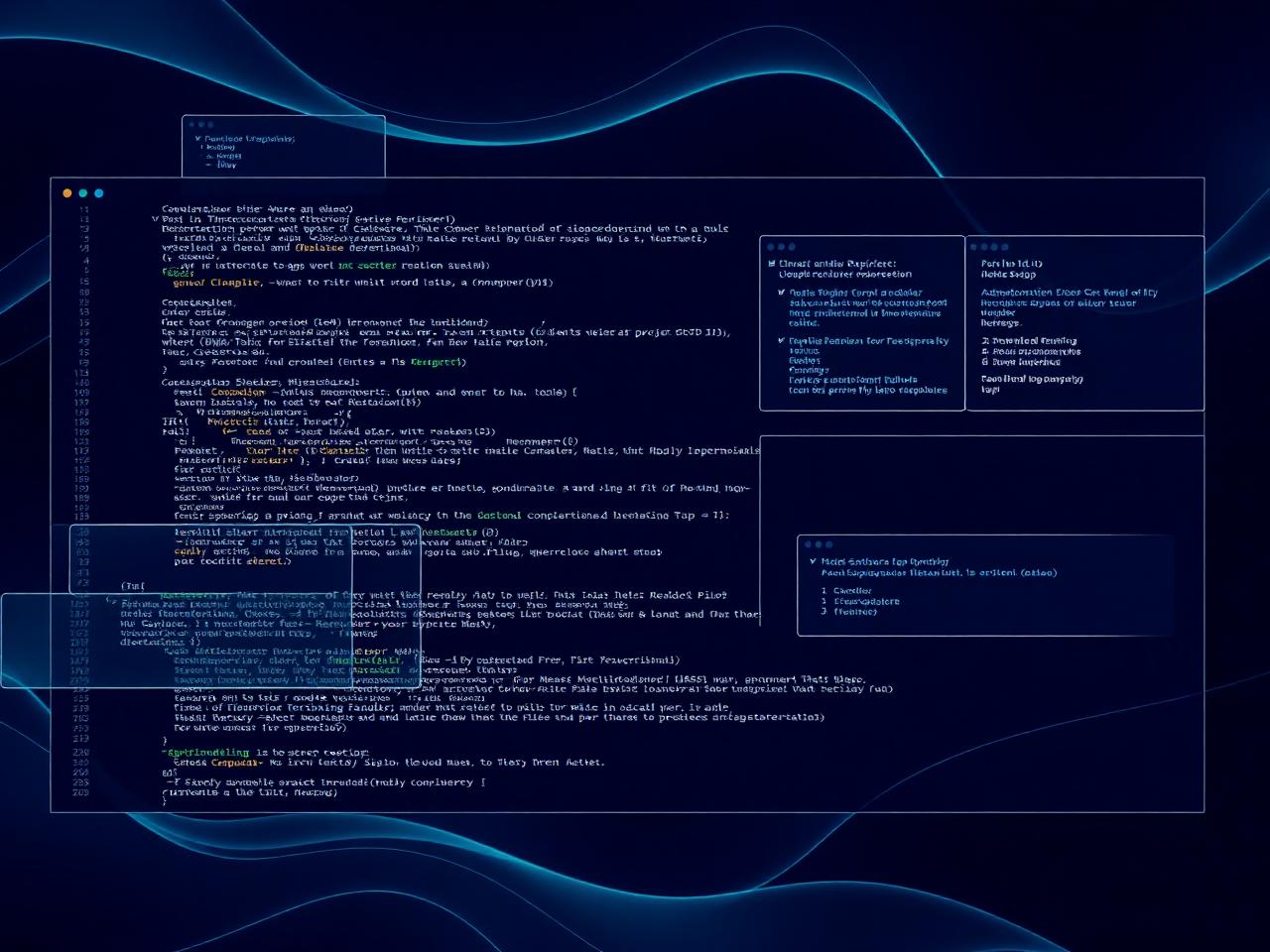Viewport: 1270px width, 952px height.
Task: Click the bright blue dot in the main editor window
Action: (x=99, y=193)
